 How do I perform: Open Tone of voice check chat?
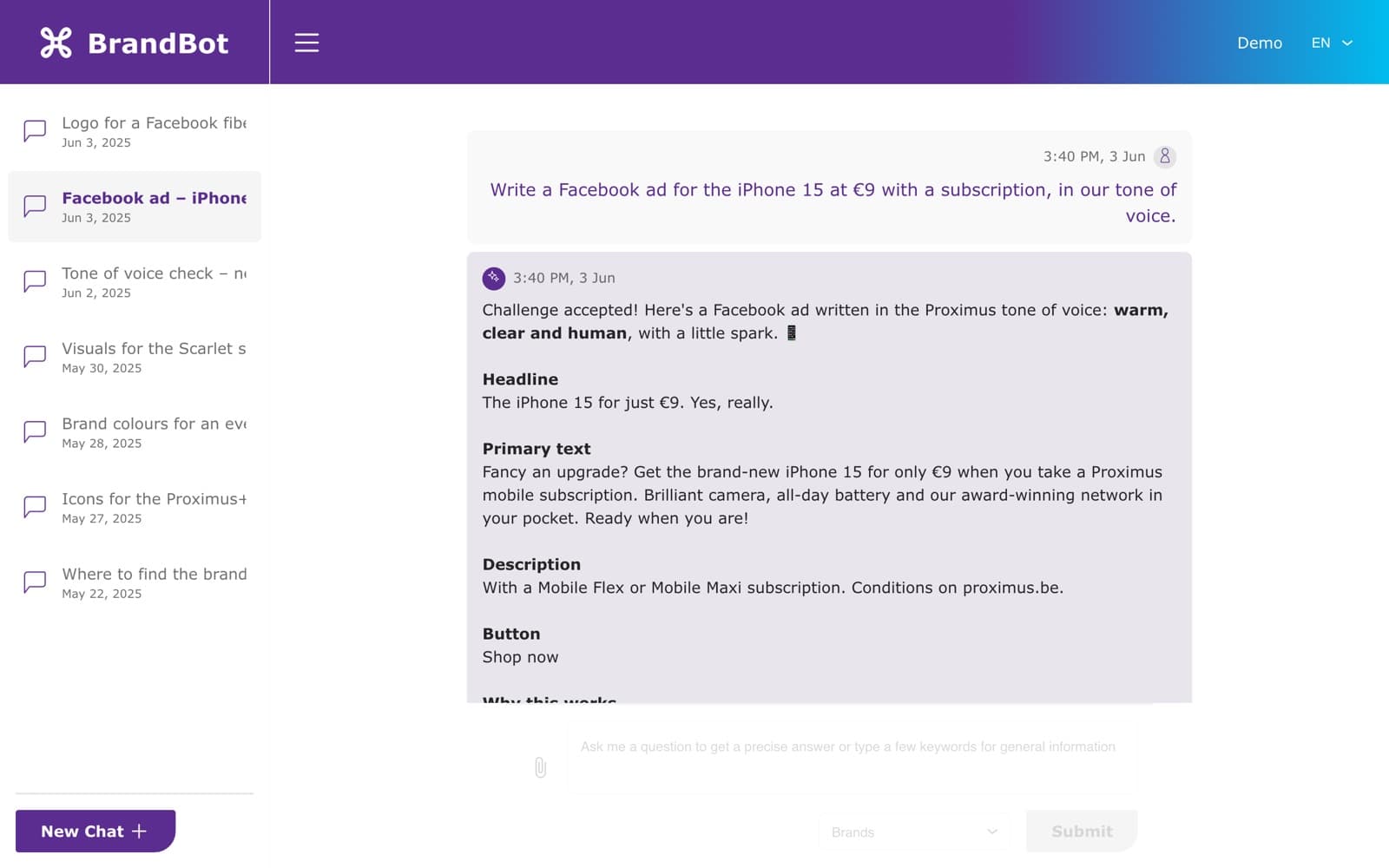pyautogui.click(x=135, y=281)
